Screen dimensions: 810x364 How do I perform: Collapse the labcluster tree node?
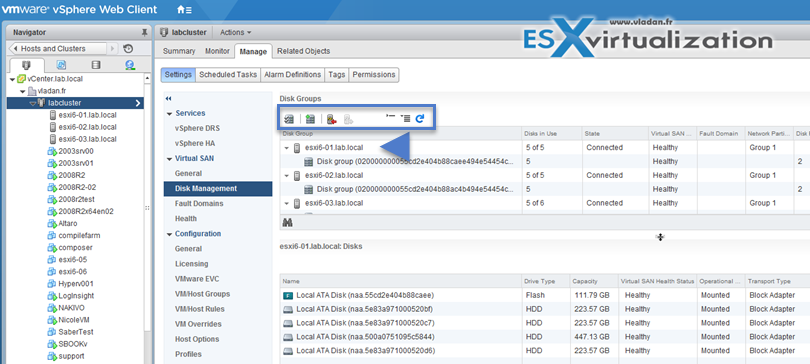(33, 103)
